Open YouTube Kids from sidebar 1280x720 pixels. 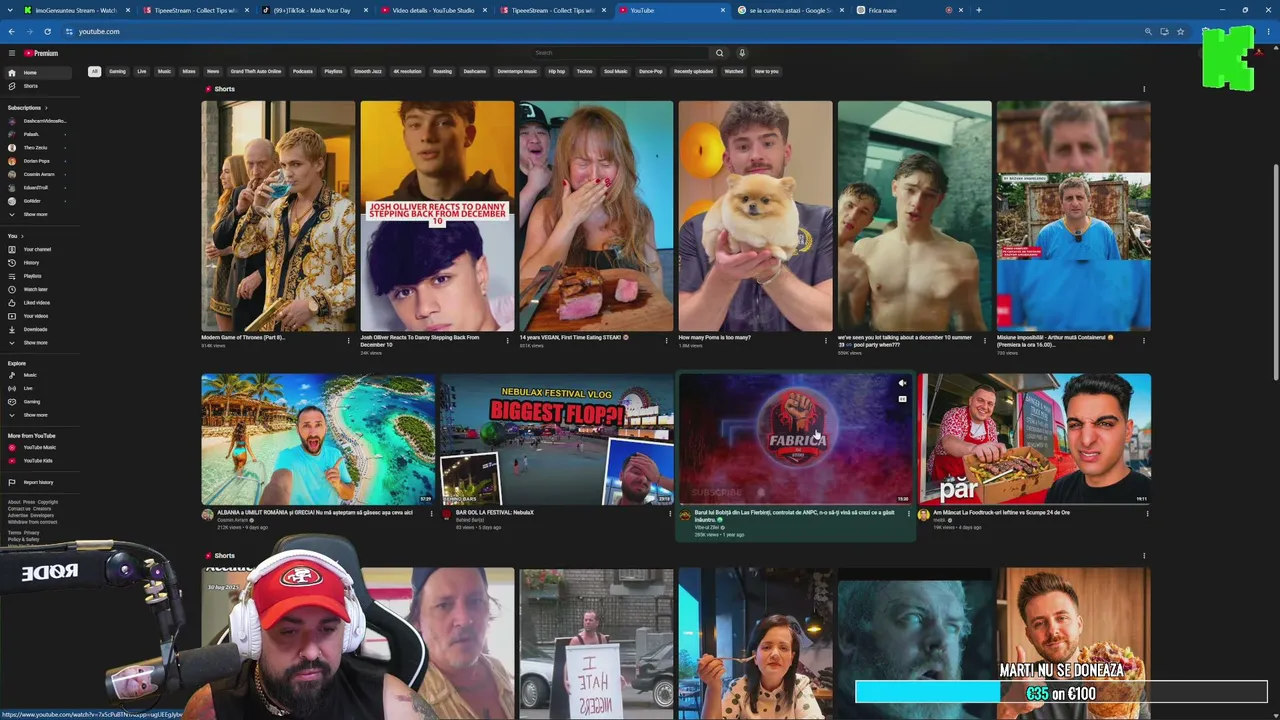click(x=37, y=461)
